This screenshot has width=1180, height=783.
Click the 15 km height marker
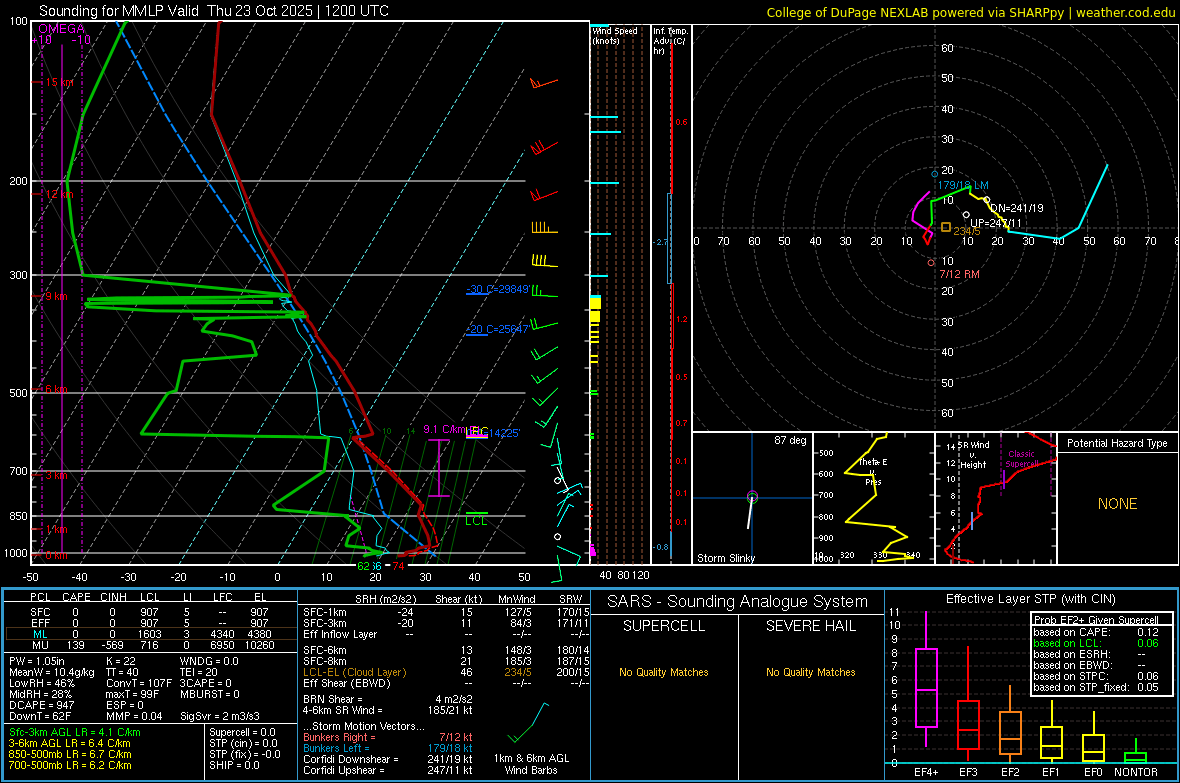(59, 82)
